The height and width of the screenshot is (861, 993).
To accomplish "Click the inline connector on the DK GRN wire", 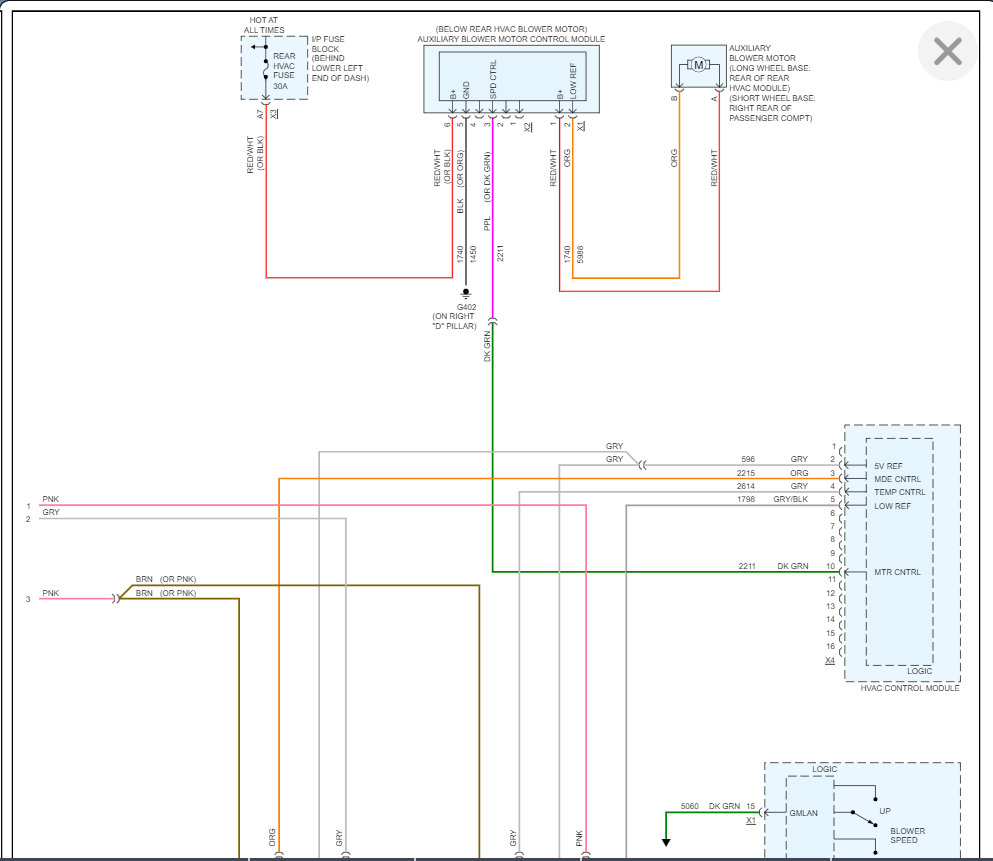I will (493, 323).
